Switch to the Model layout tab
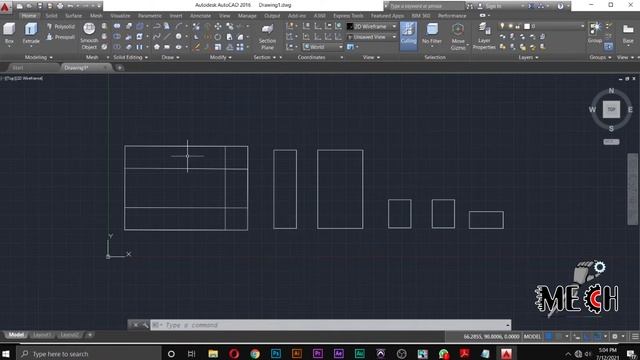The image size is (640, 360). 16,335
